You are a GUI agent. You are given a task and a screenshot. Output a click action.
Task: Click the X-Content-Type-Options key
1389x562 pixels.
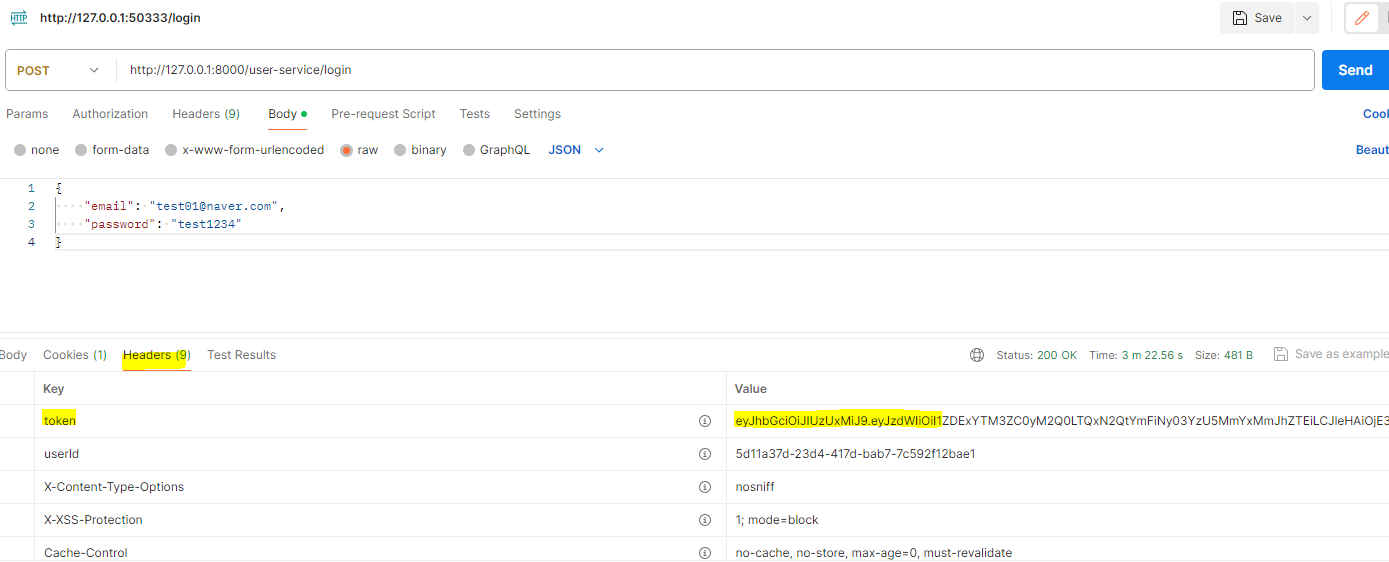(x=114, y=487)
